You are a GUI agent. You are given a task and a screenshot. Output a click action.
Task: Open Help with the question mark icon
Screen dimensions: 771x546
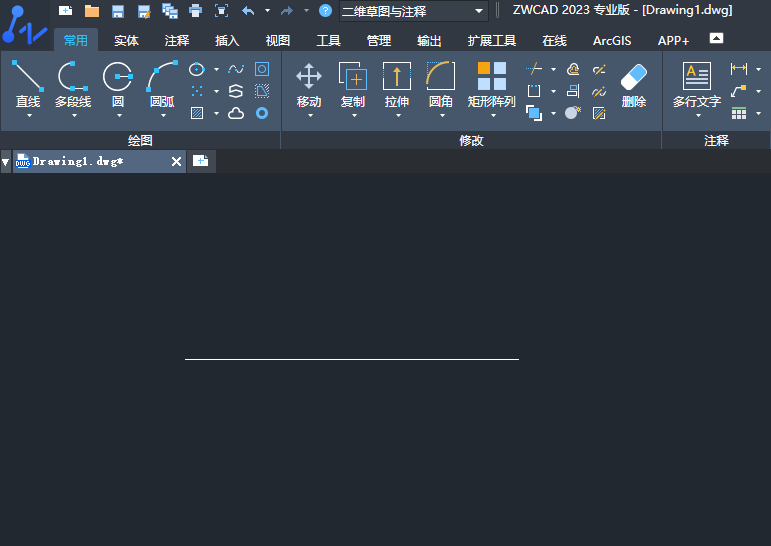pyautogui.click(x=326, y=10)
